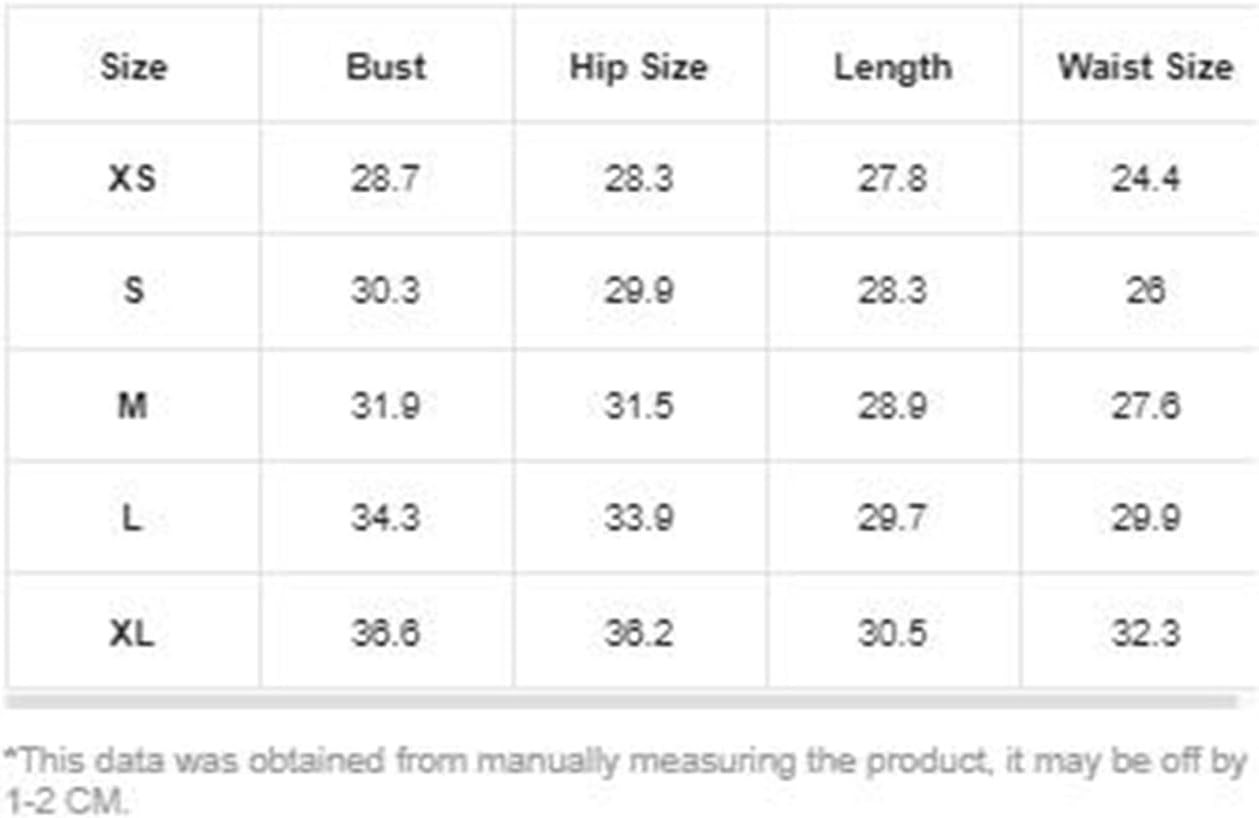Select the M size row label
Image resolution: width=1259 pixels, height=818 pixels.
pyautogui.click(x=133, y=405)
